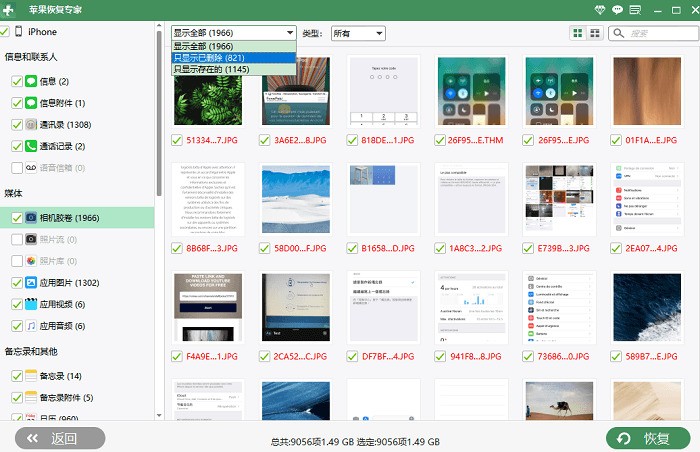The width and height of the screenshot is (700, 452).
Task: Open the 类型 所有 type dropdown
Action: 358,33
